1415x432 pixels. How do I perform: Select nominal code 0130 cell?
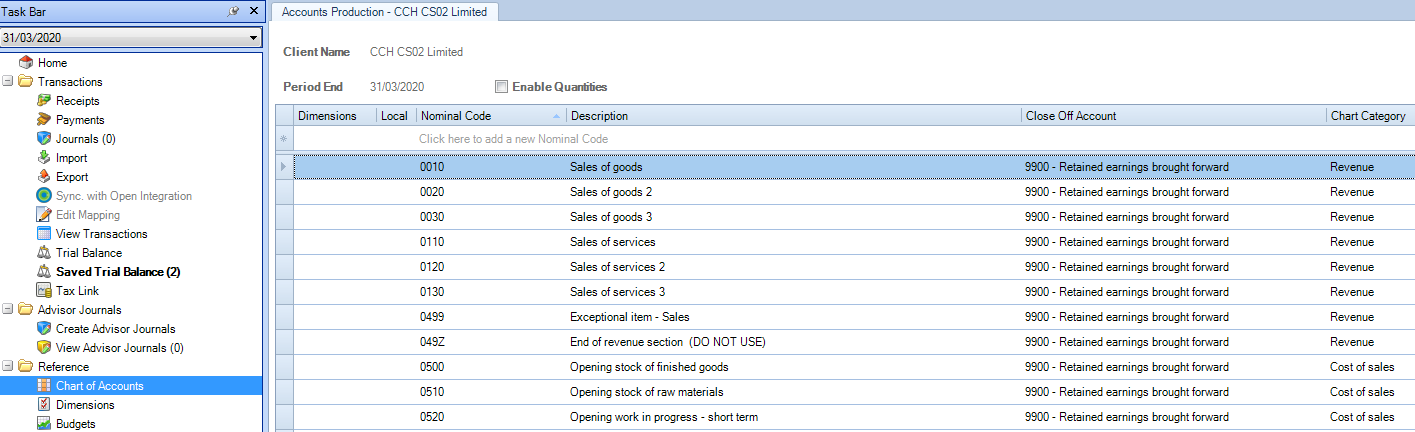[491, 292]
